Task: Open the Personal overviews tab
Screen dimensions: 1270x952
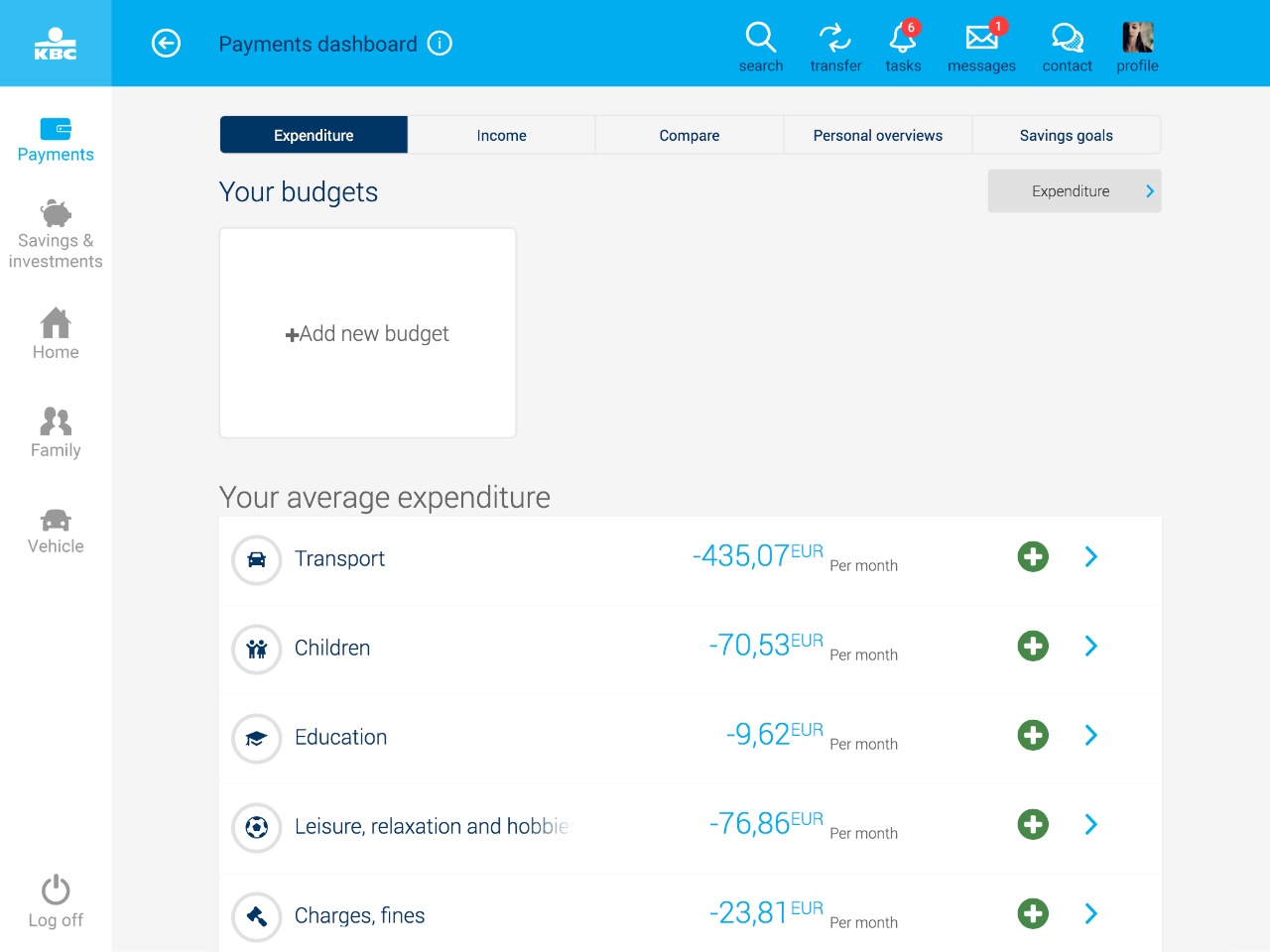Action: (878, 135)
